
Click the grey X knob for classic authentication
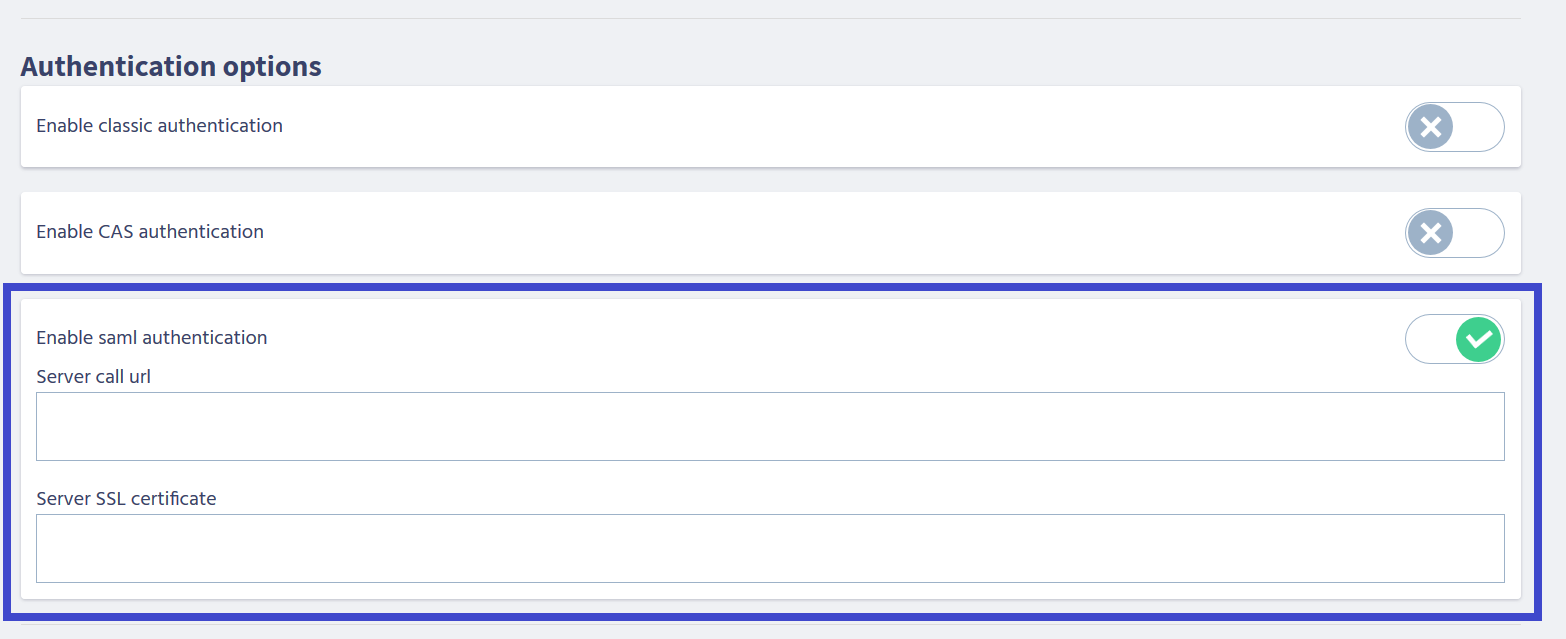click(x=1431, y=127)
